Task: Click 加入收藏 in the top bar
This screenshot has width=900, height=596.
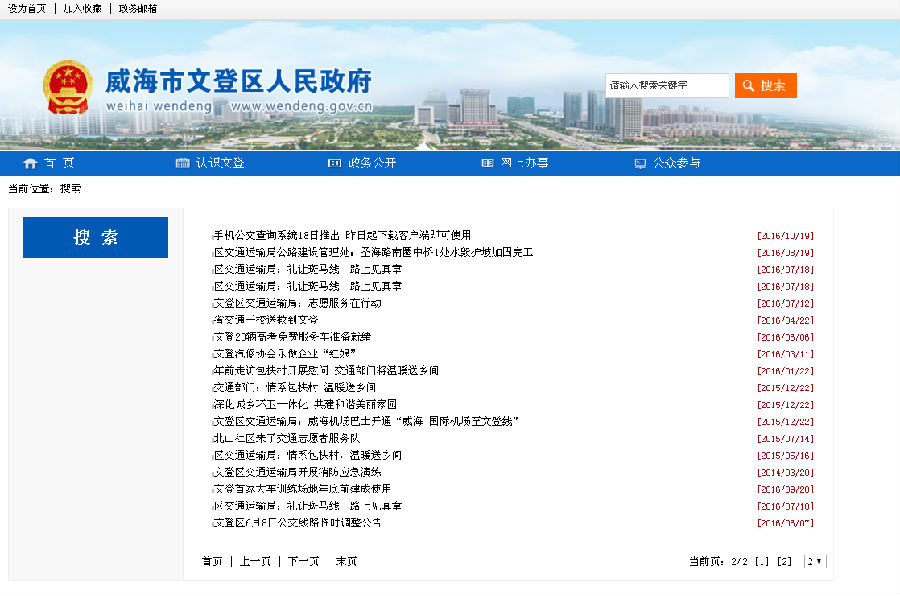Action: (81, 8)
